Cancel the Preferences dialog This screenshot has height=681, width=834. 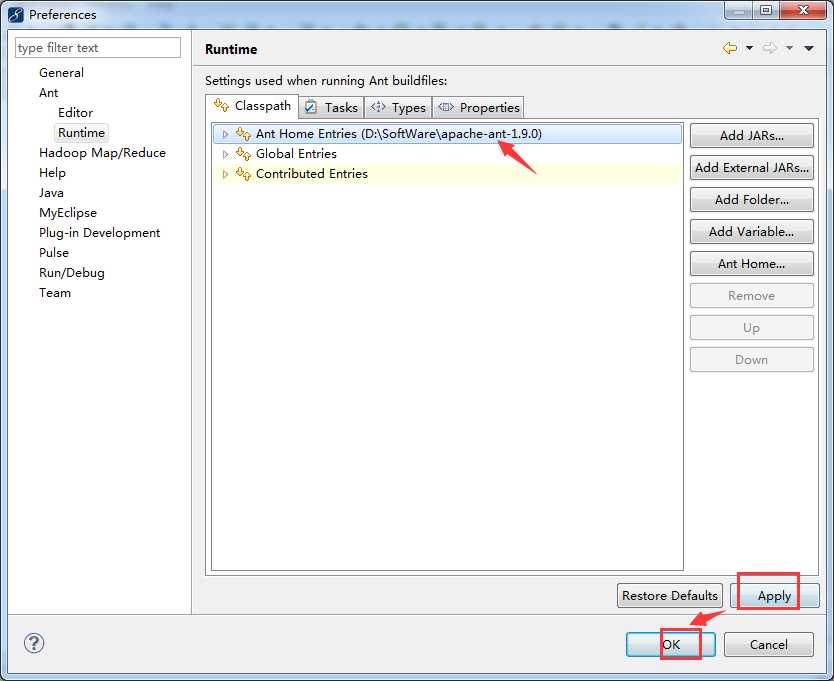click(x=769, y=644)
